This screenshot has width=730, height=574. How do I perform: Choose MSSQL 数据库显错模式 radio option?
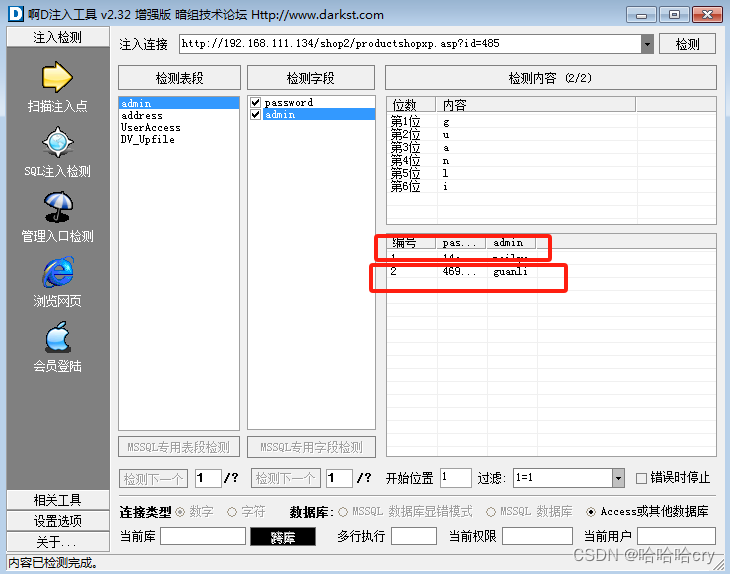pos(343,512)
